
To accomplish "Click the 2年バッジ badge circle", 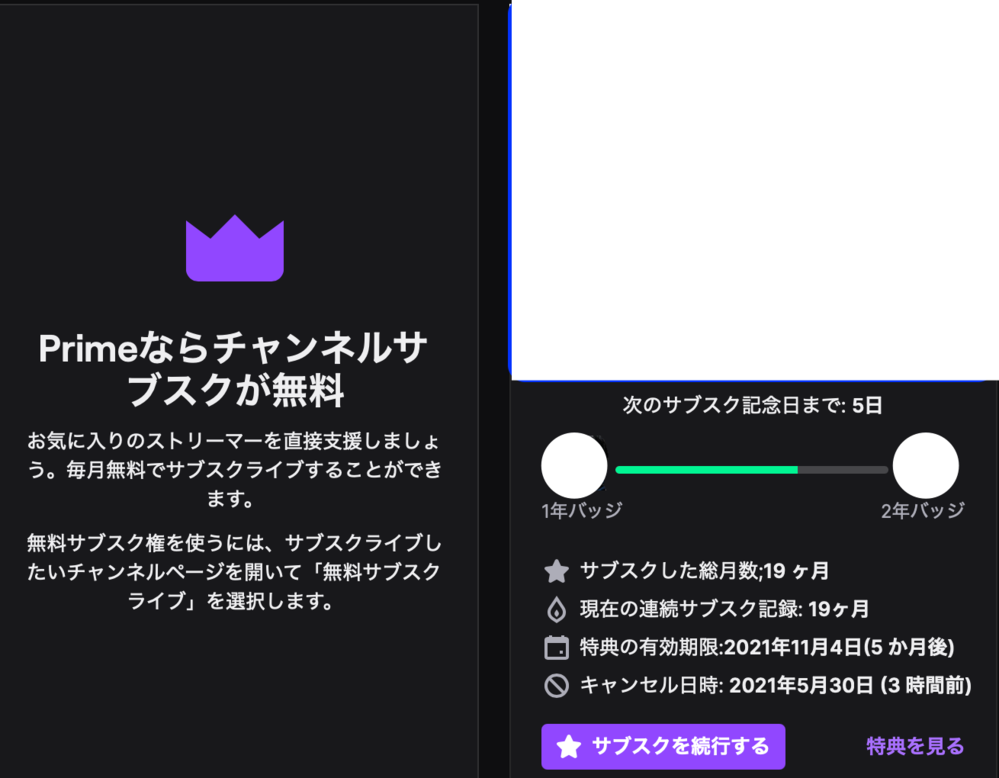I will [925, 465].
